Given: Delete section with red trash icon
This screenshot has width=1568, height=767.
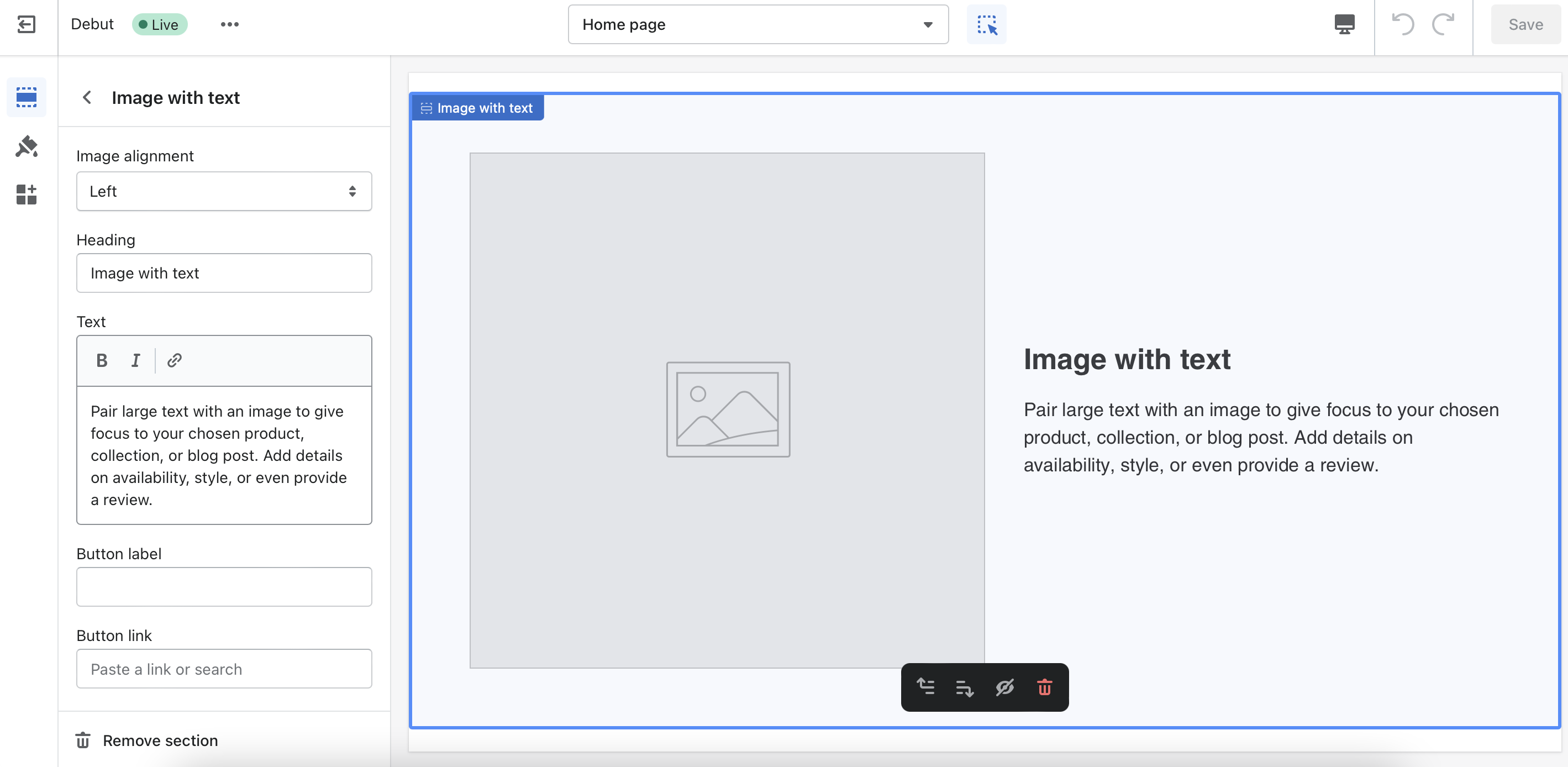Looking at the screenshot, I should click(1044, 687).
